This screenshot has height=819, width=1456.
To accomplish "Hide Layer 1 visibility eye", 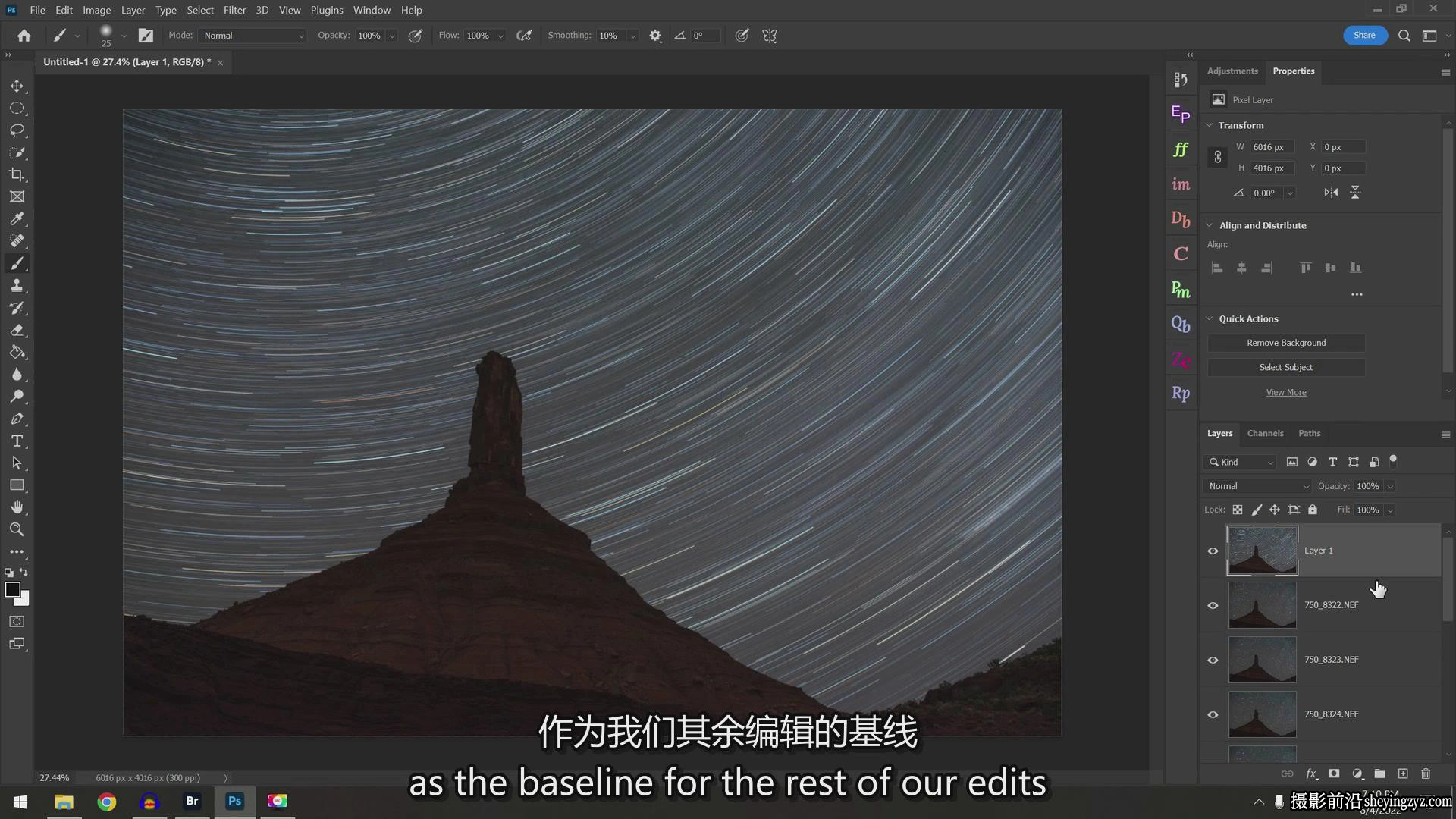I will [x=1213, y=551].
